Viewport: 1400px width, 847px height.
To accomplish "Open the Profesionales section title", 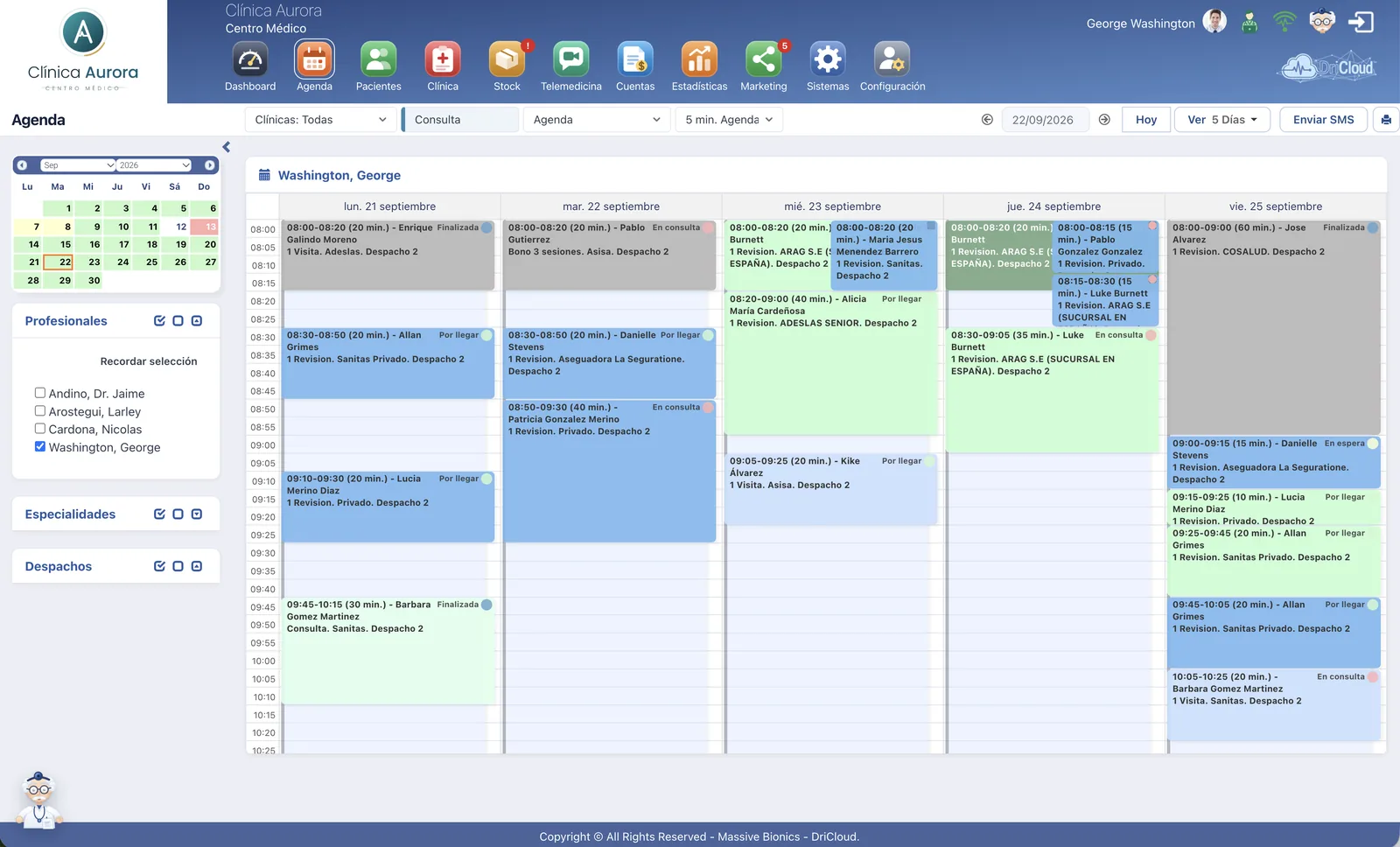I will (66, 321).
